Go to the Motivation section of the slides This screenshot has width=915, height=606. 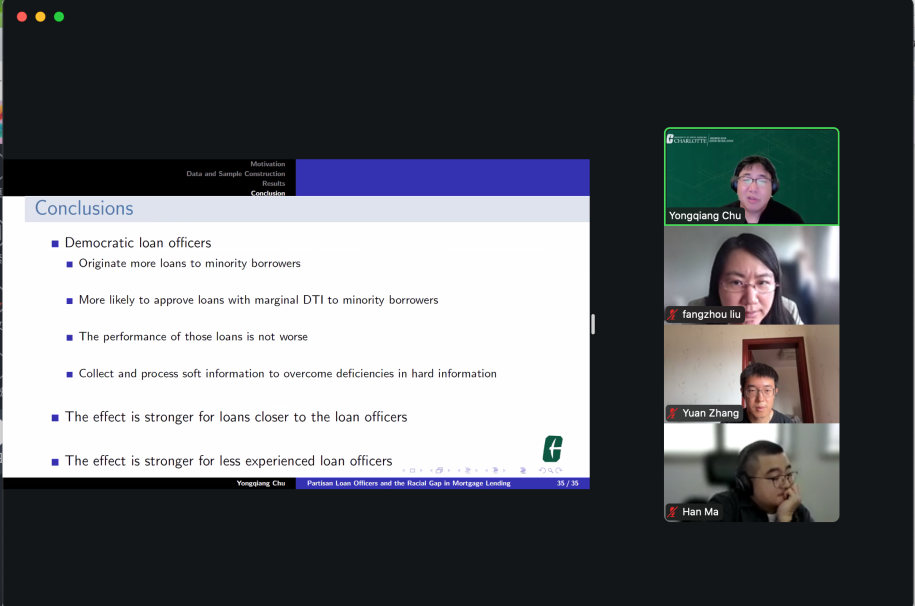267,164
